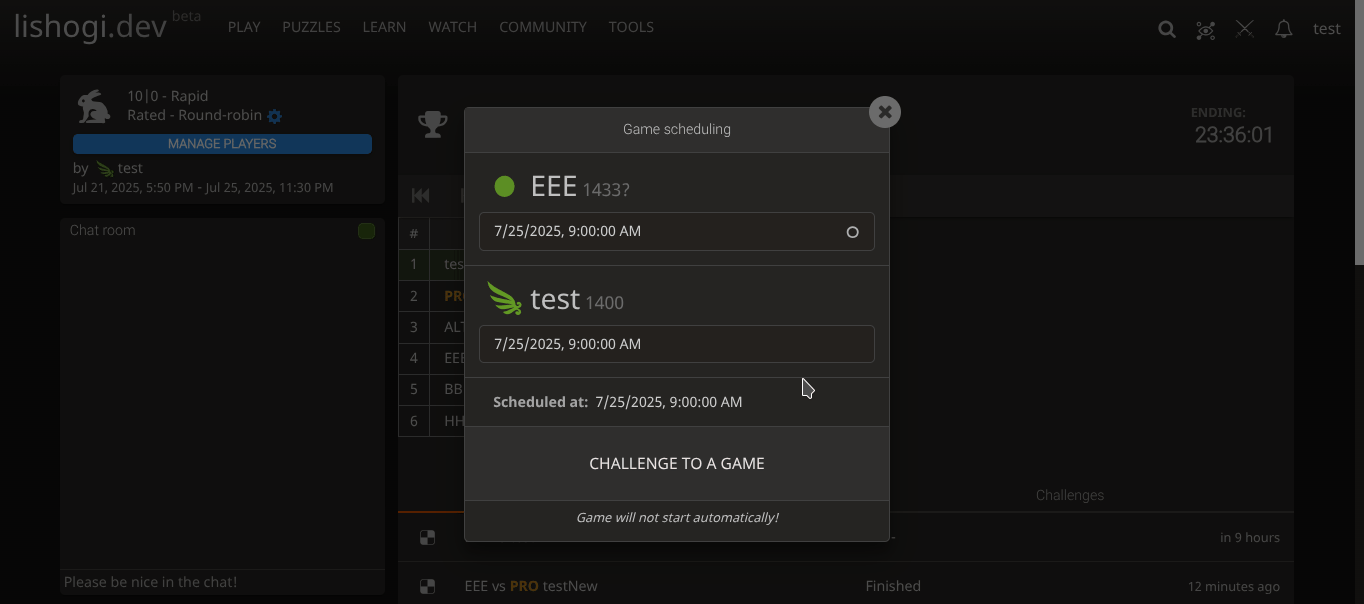Screen dimensions: 1364x604
Task: Open tournament settings gear icon
Action: click(x=275, y=116)
